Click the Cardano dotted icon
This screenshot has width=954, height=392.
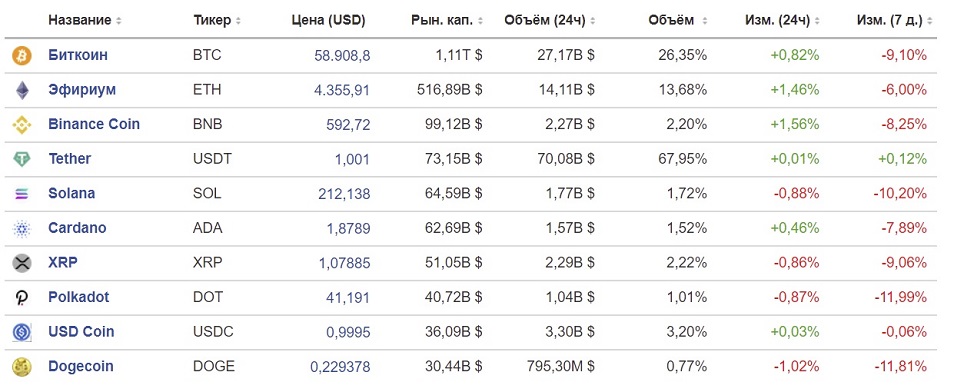coord(22,229)
